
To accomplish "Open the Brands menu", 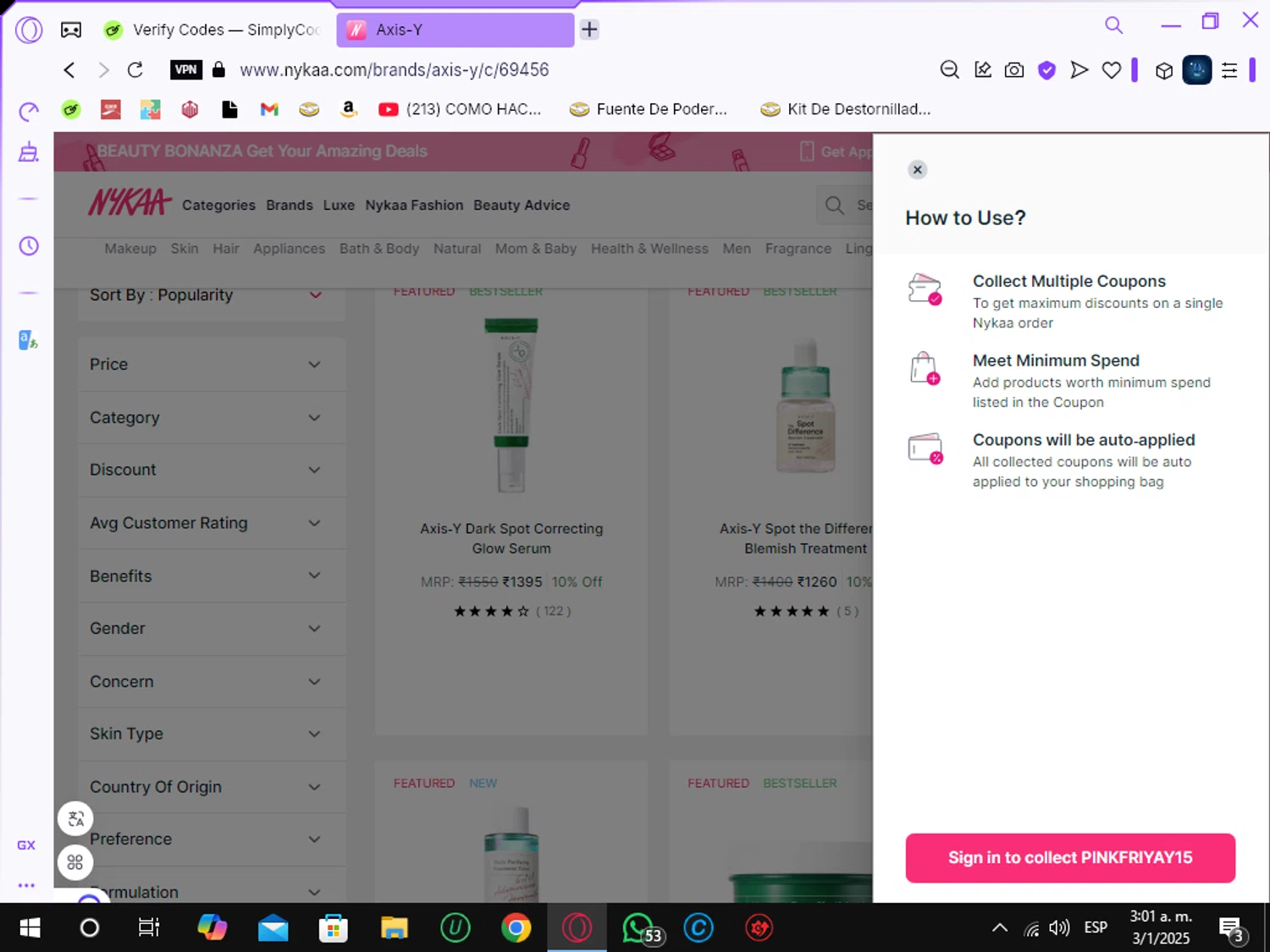I will (x=290, y=205).
